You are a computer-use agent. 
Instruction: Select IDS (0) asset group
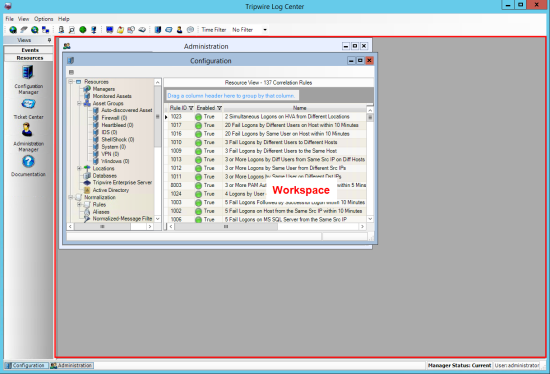(109, 132)
